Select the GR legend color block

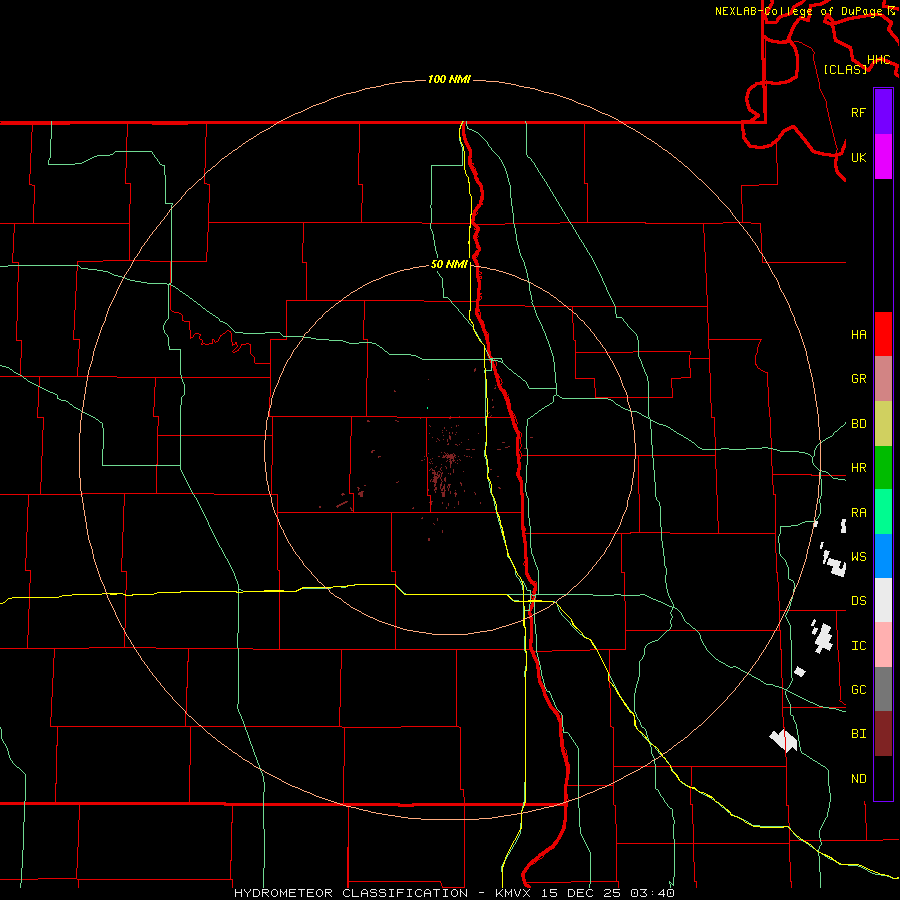click(883, 378)
